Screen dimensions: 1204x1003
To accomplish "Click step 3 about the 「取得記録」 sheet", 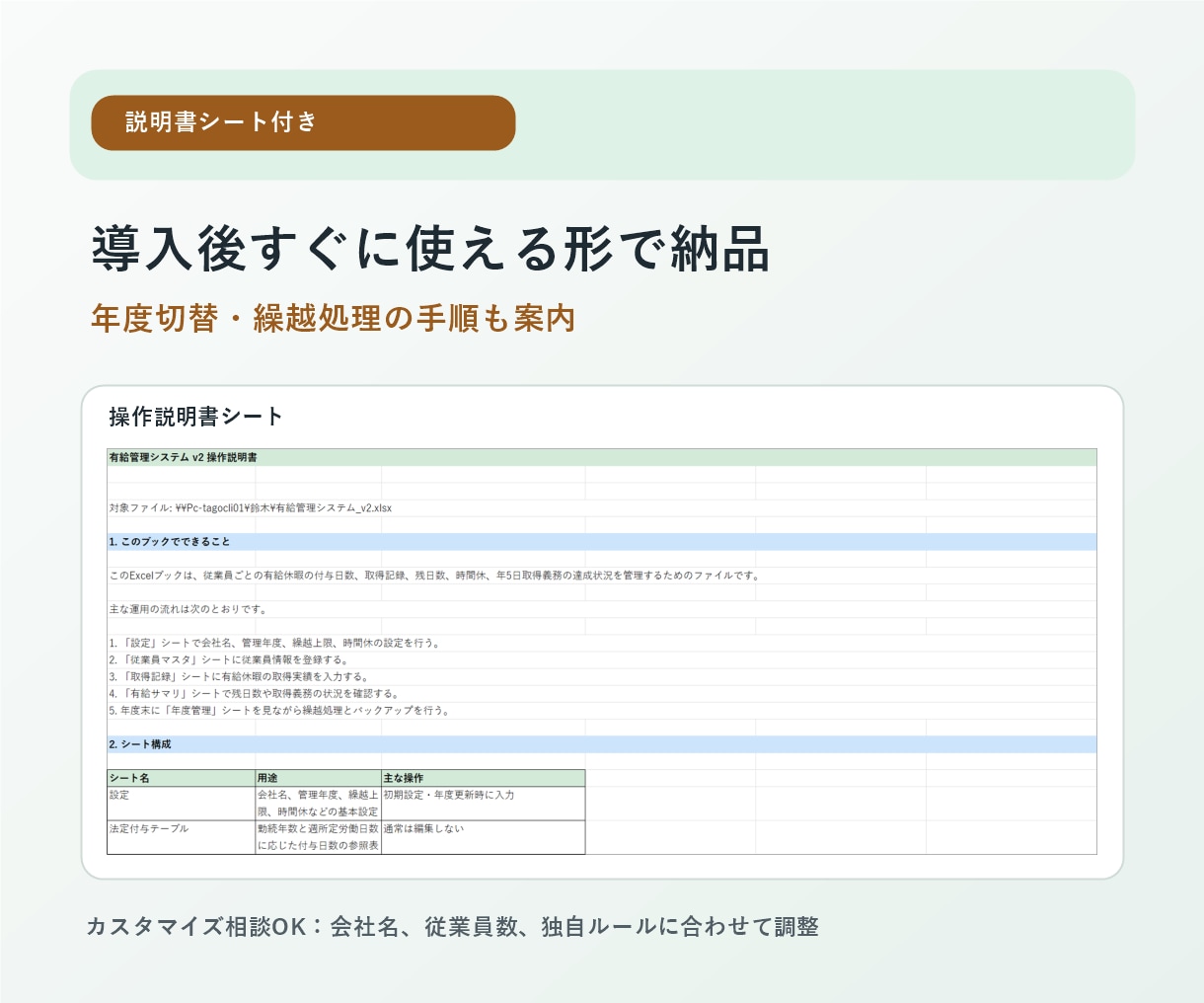I will pyautogui.click(x=239, y=677).
